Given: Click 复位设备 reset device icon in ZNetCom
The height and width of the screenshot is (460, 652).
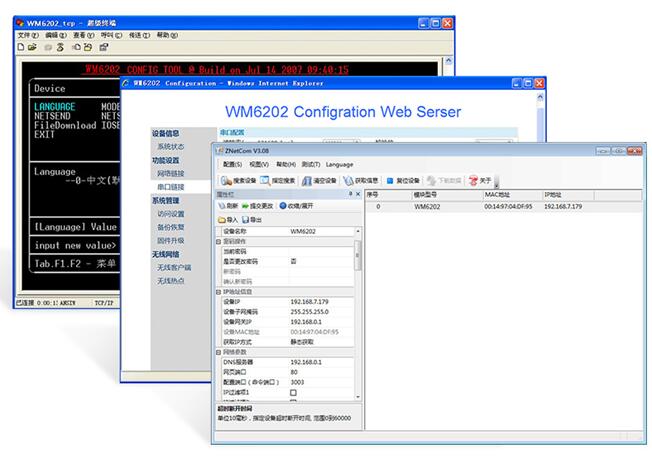Looking at the screenshot, I should tap(390, 181).
